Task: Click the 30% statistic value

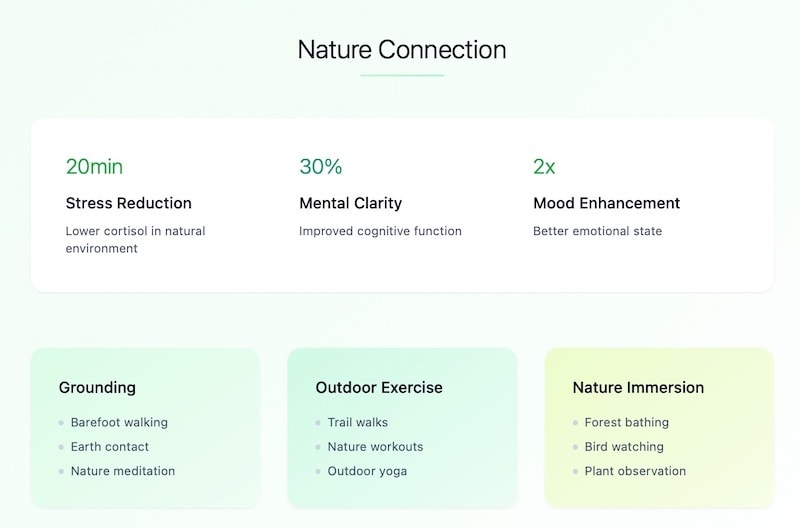Action: pyautogui.click(x=321, y=167)
